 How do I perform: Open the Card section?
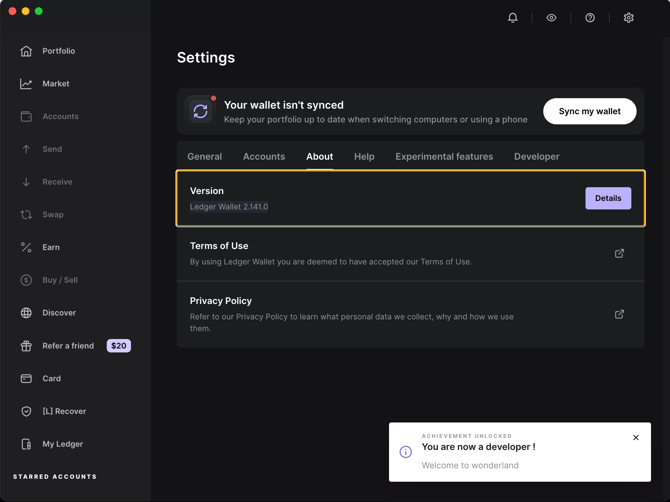[x=51, y=379]
